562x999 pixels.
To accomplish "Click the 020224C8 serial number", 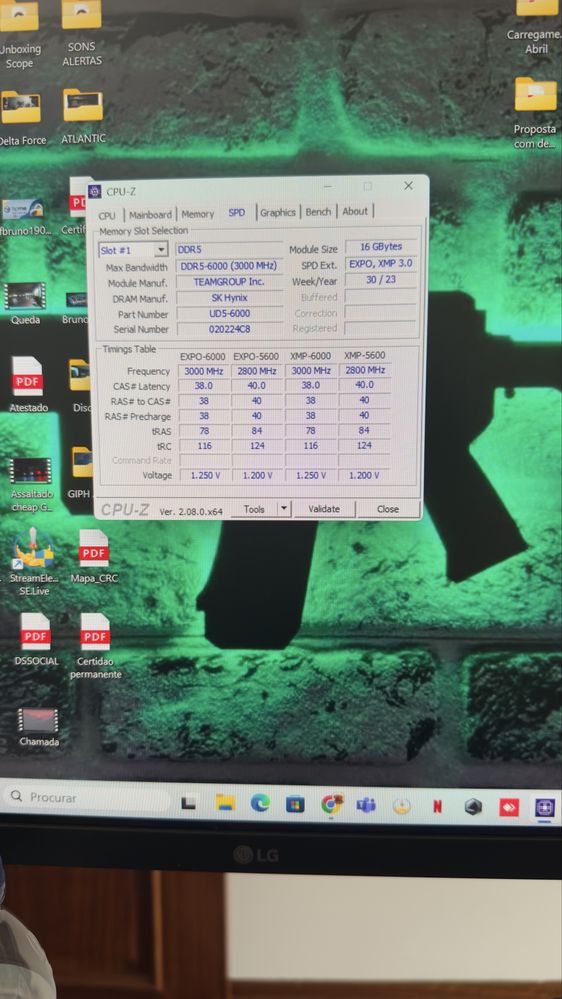I will [x=230, y=329].
